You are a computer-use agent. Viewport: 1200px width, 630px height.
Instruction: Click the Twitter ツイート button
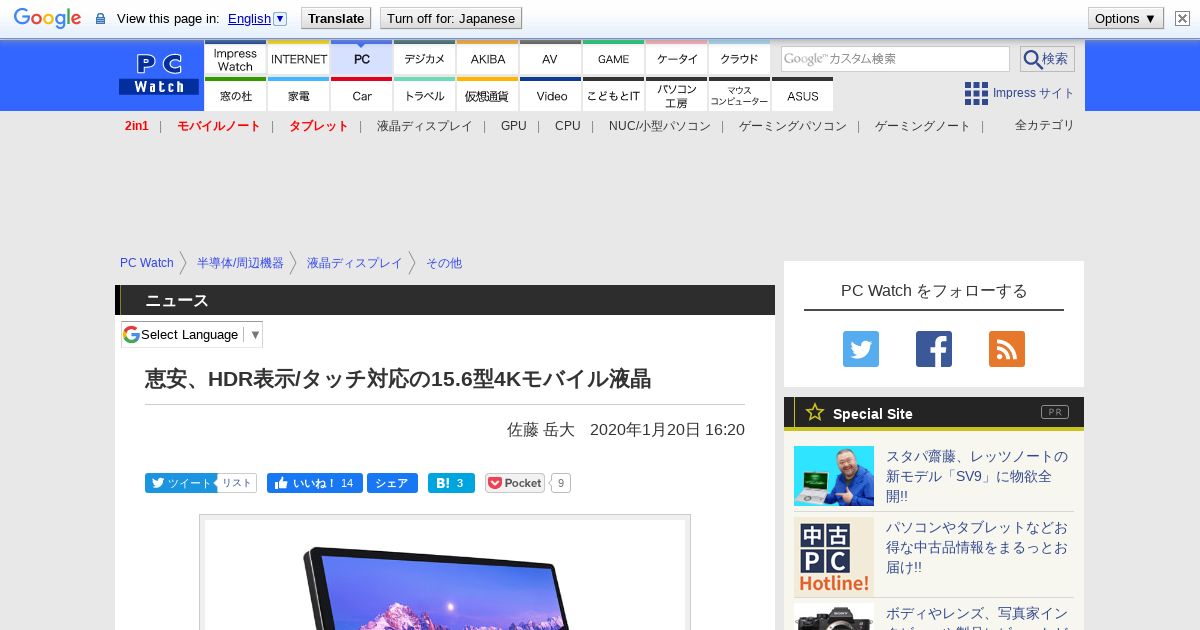point(180,483)
